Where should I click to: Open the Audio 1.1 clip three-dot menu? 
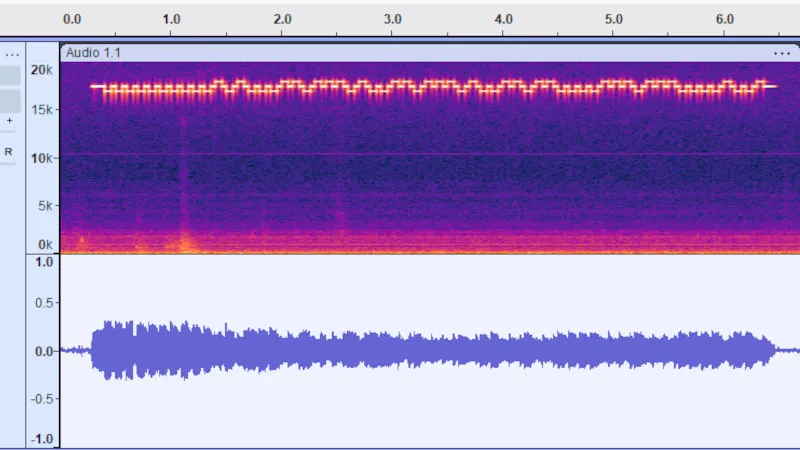(781, 53)
